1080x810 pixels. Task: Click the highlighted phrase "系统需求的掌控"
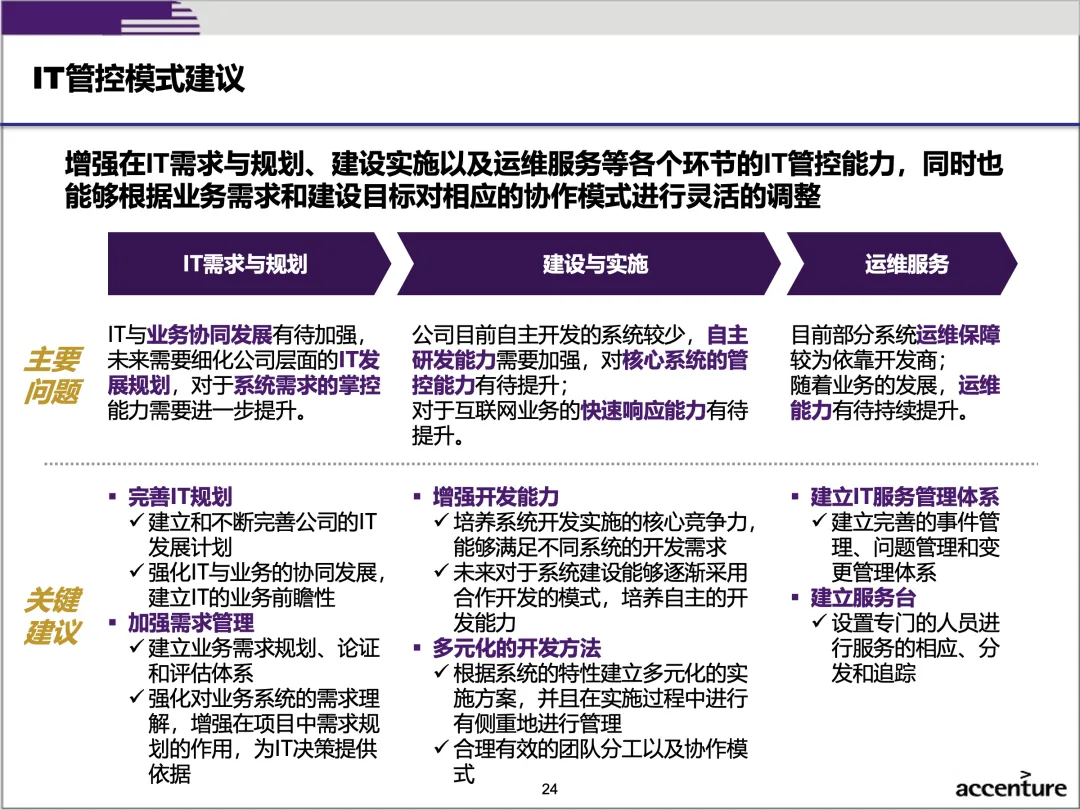click(307, 385)
